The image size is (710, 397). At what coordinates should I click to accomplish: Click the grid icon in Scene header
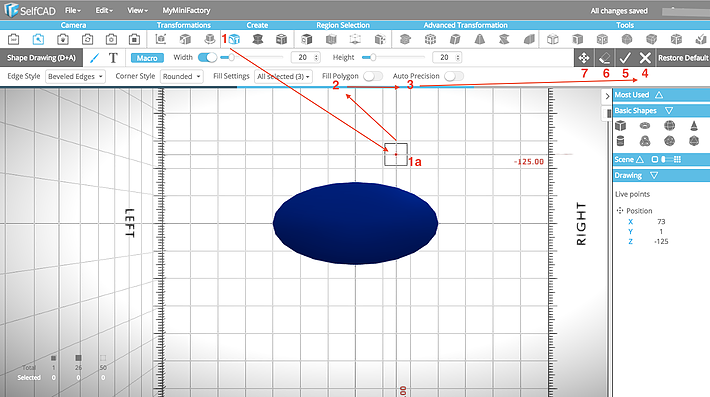[x=677, y=159]
